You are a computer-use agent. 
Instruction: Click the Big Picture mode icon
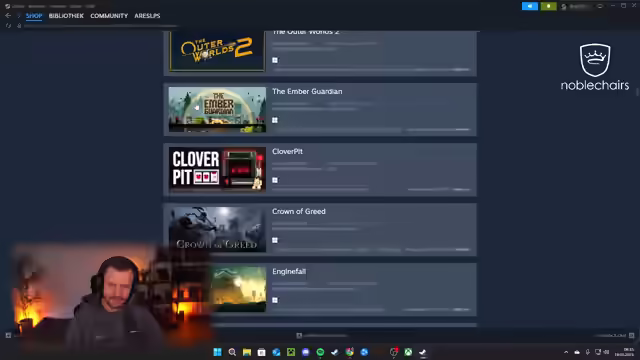pyautogui.click(x=600, y=6)
